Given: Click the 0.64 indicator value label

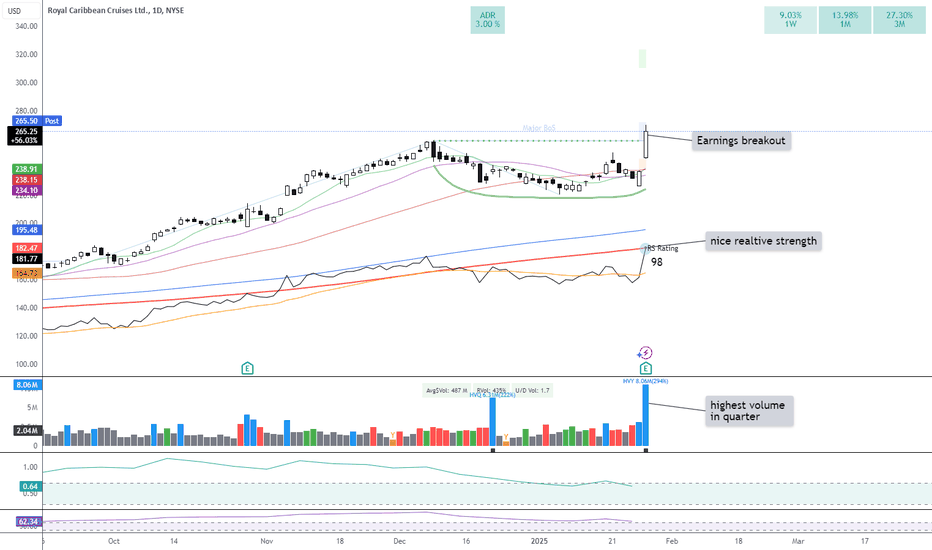Looking at the screenshot, I should 31,486.
